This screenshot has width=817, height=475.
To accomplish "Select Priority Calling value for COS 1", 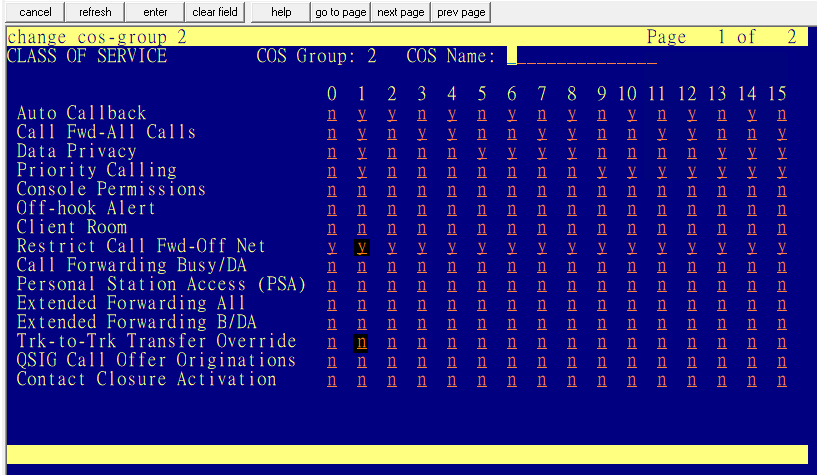I will (x=362, y=171).
